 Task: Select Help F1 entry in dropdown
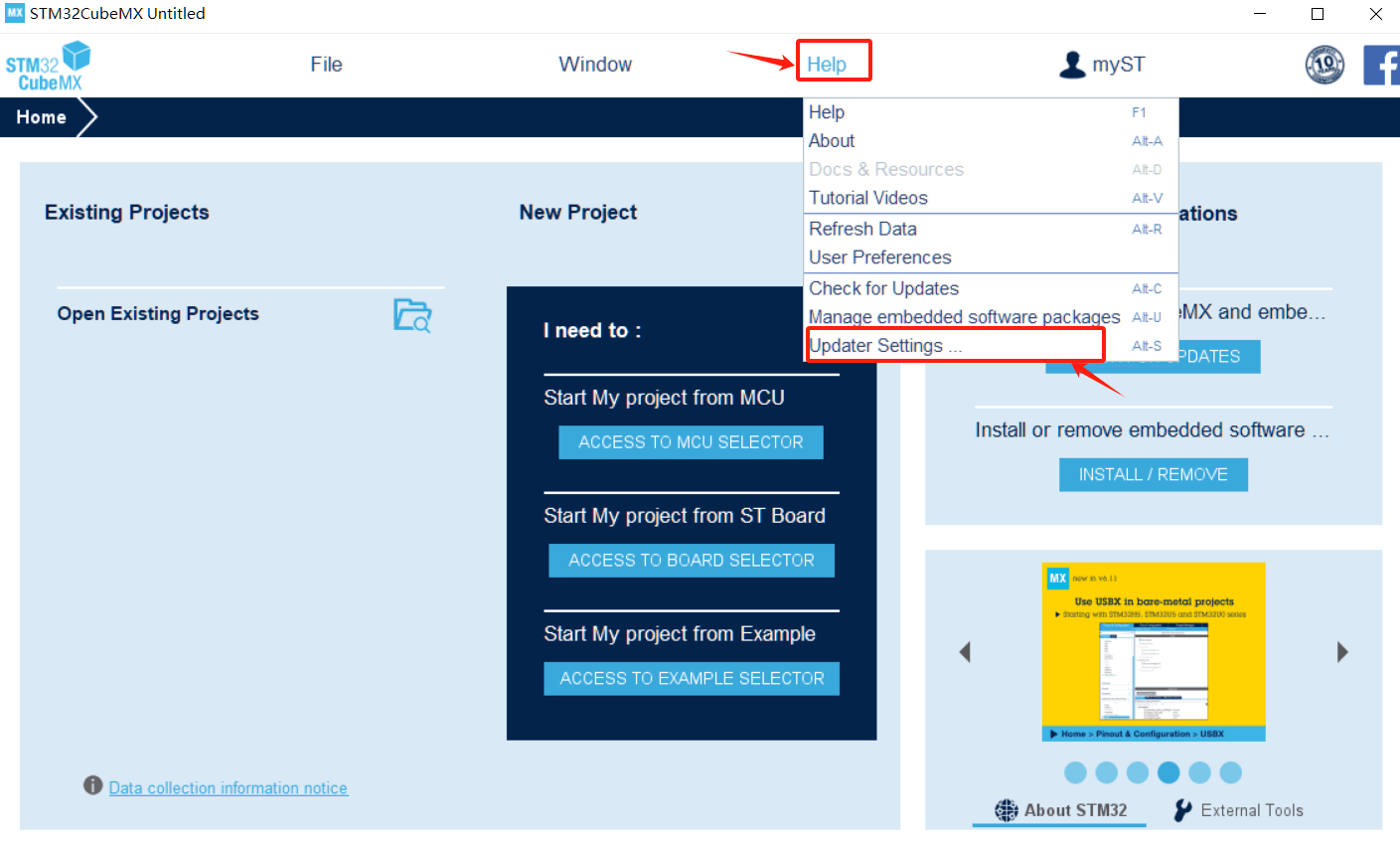point(991,112)
